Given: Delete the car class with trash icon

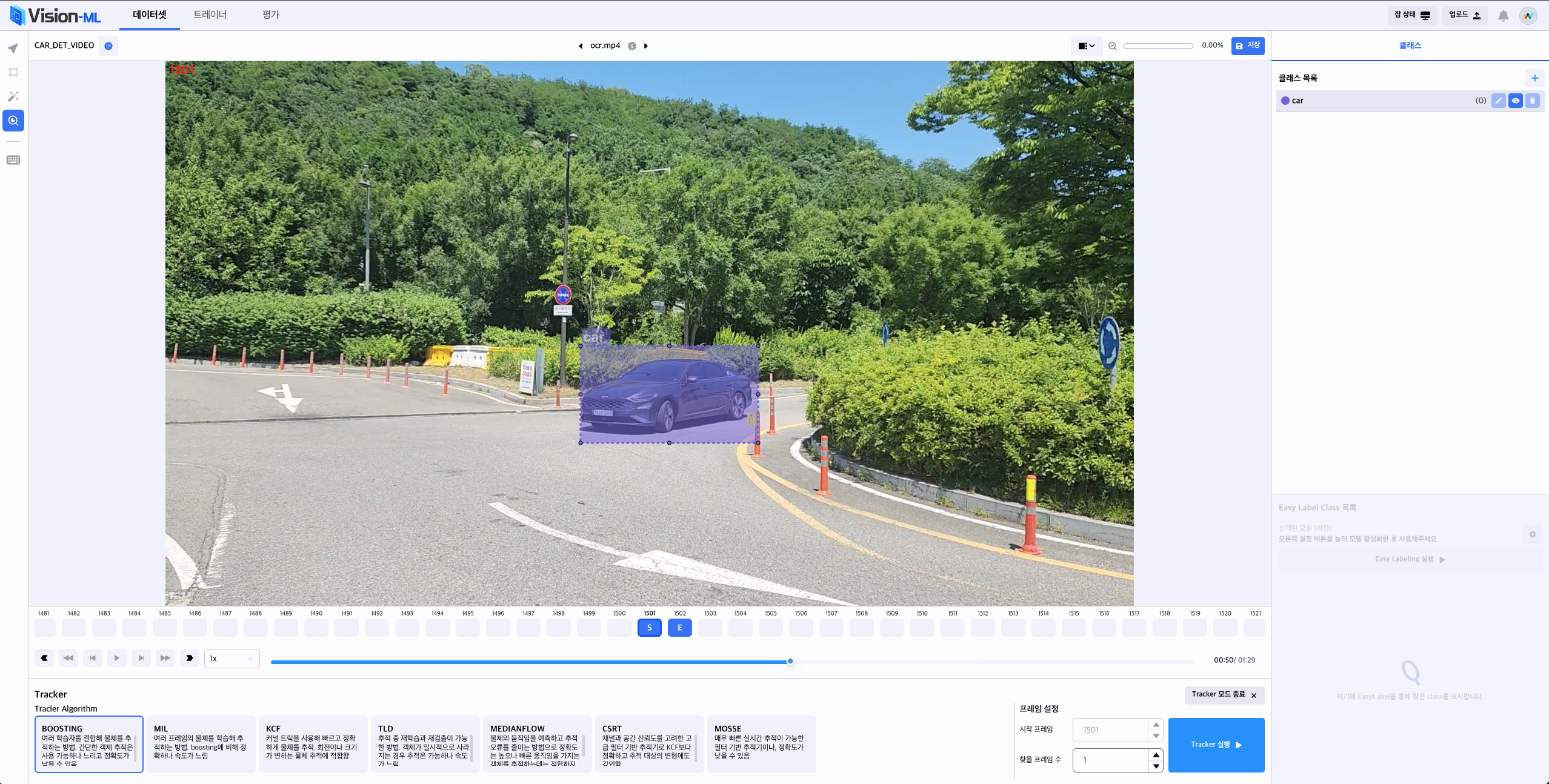Looking at the screenshot, I should 1533,101.
